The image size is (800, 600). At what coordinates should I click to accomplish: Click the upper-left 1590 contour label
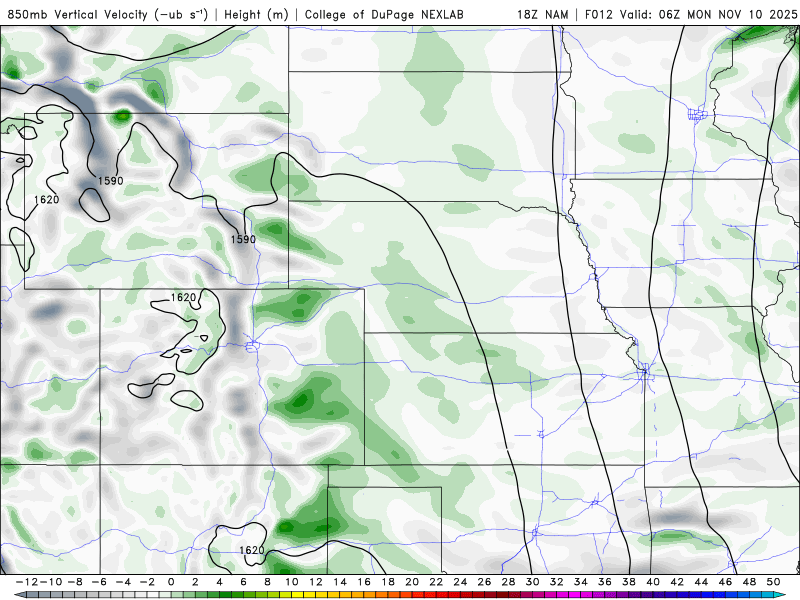[110, 181]
